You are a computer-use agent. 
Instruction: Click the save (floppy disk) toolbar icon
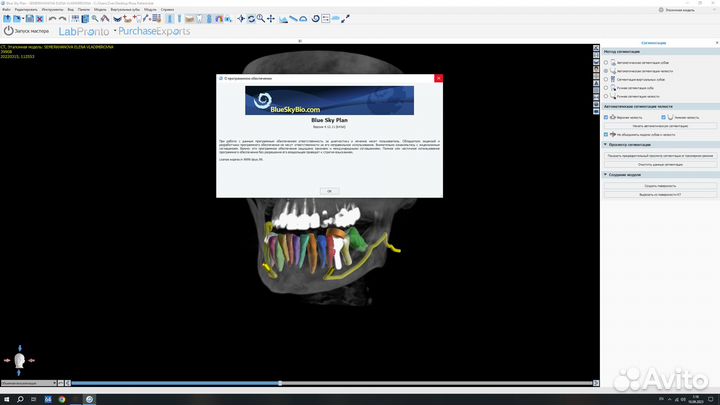(29, 19)
